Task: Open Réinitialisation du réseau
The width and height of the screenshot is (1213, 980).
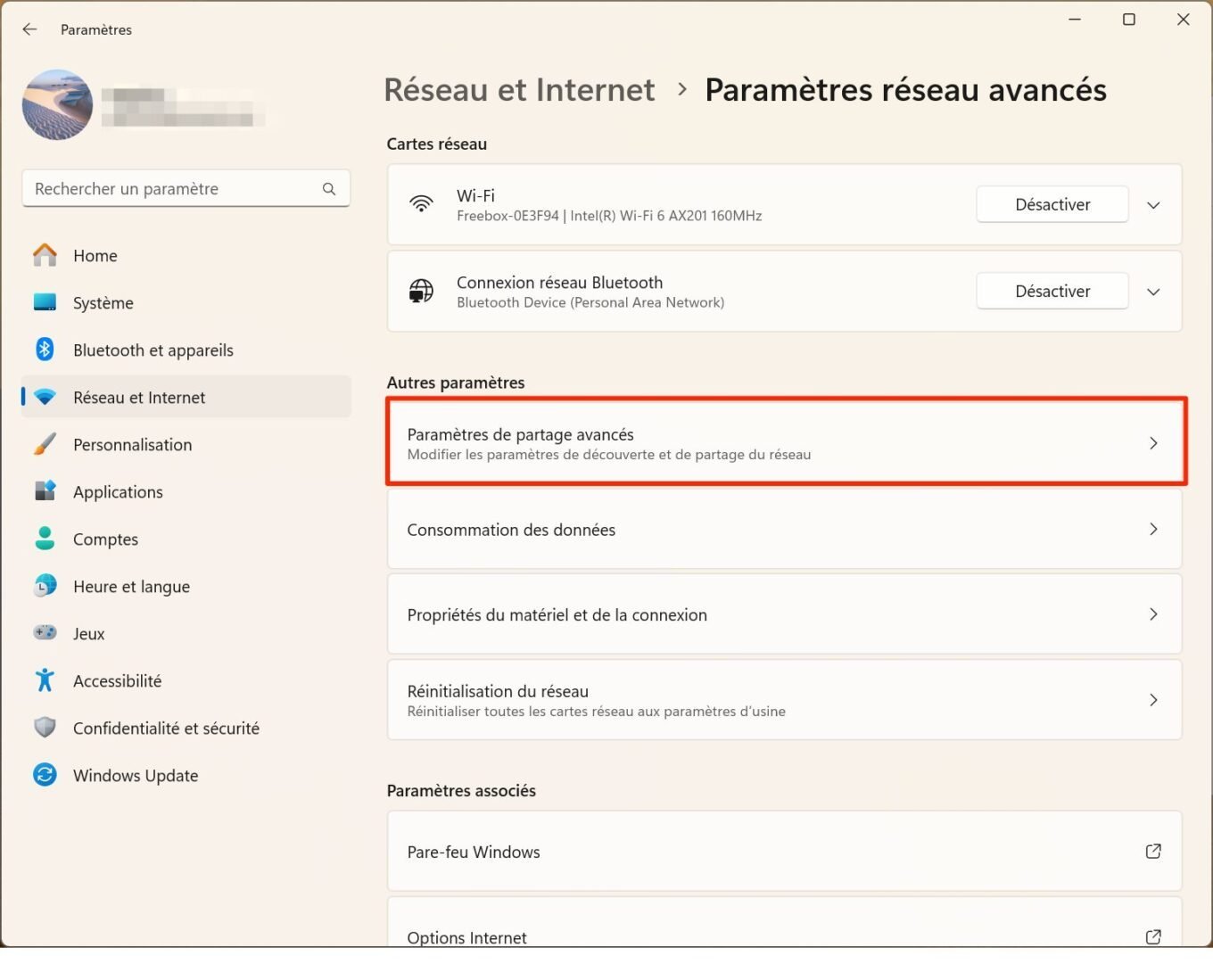Action: pyautogui.click(x=785, y=700)
